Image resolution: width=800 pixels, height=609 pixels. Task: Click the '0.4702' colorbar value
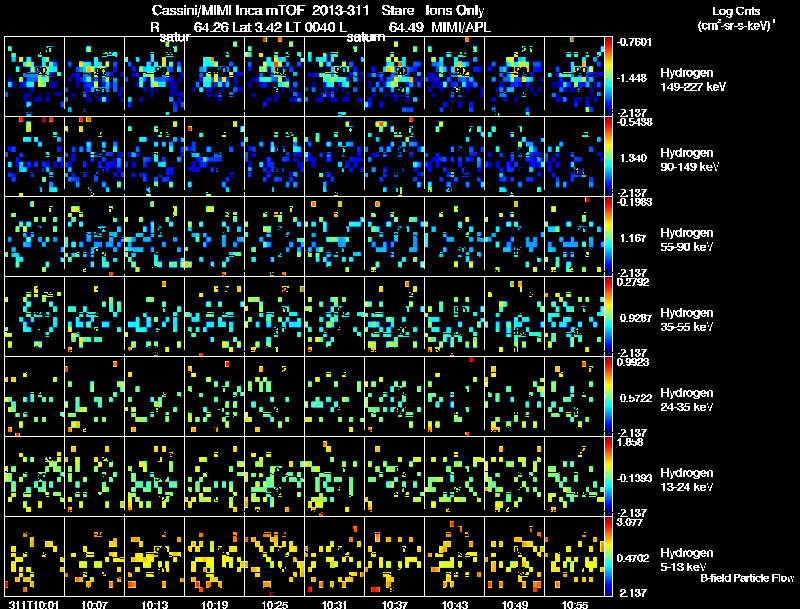633,559
